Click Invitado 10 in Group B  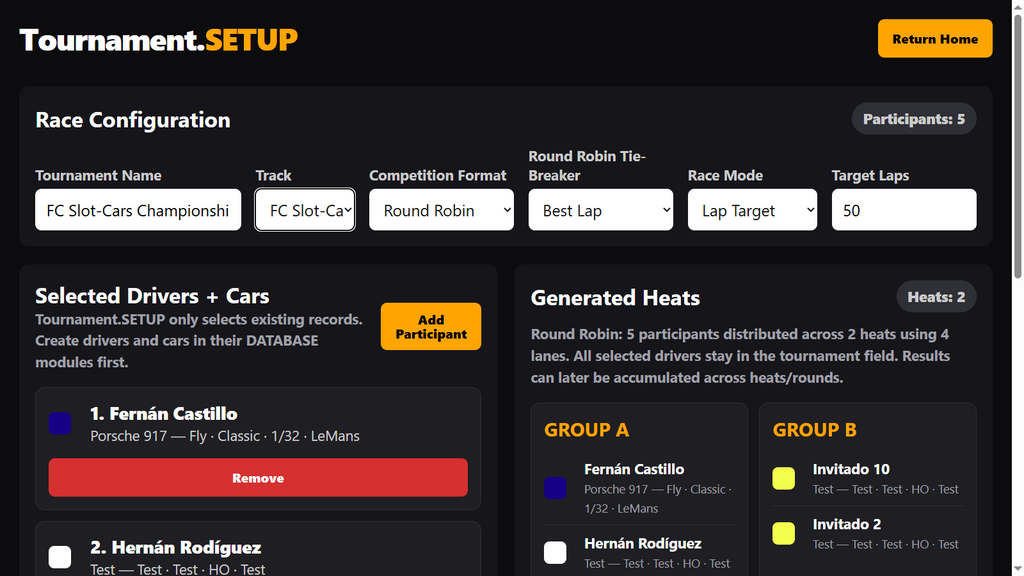[x=851, y=469]
